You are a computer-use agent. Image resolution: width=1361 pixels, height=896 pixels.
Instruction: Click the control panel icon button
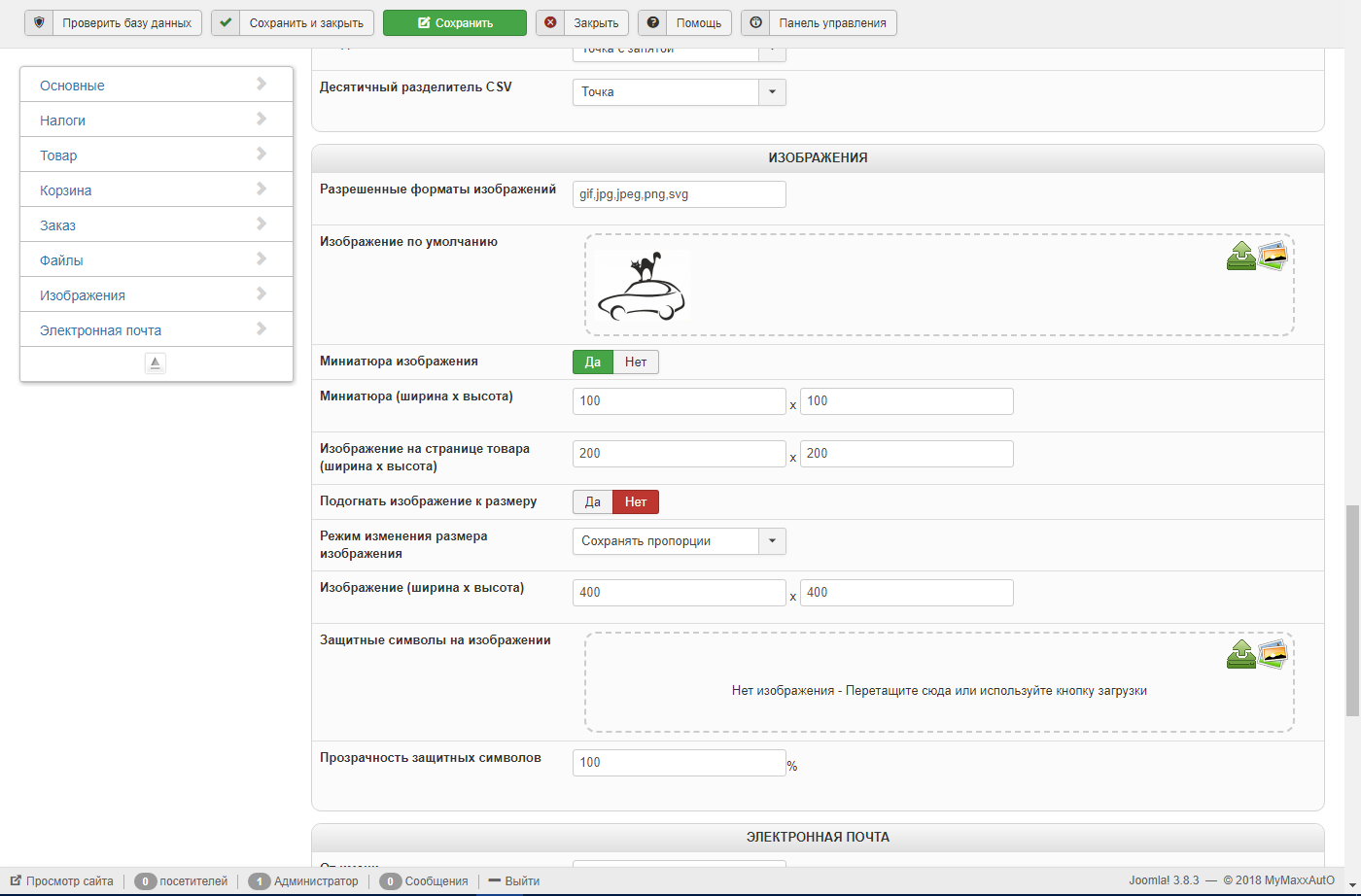tap(755, 22)
